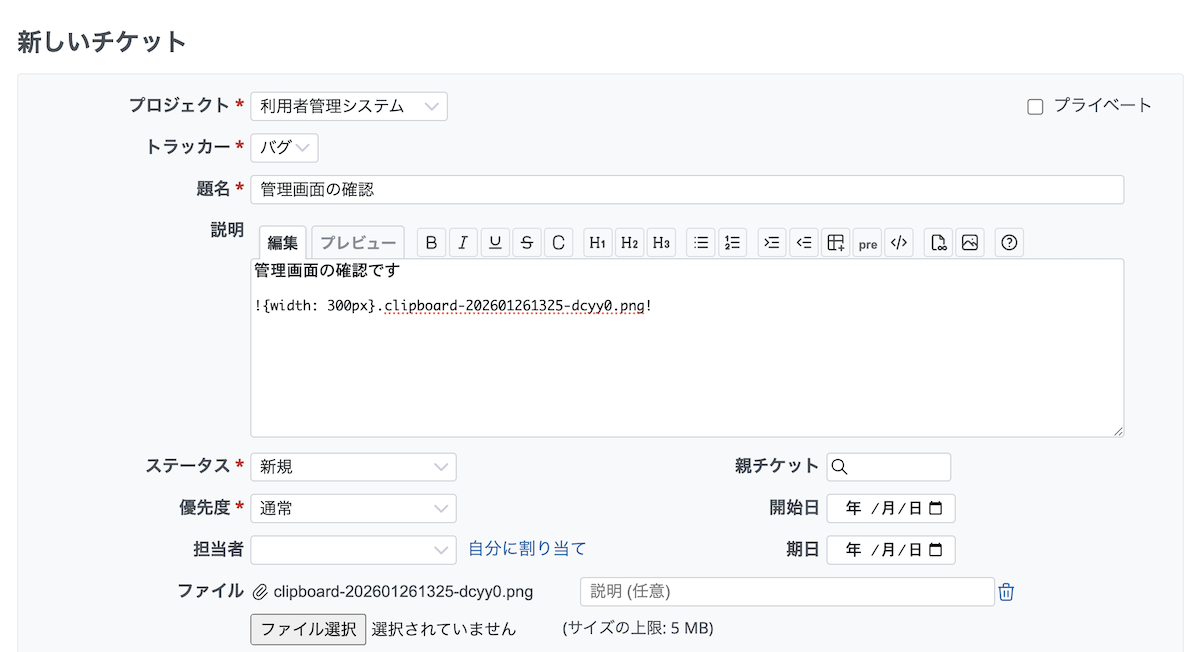The width and height of the screenshot is (1200, 652).
Task: Delete the attached clipboard PNG file
Action: pyautogui.click(x=1006, y=592)
